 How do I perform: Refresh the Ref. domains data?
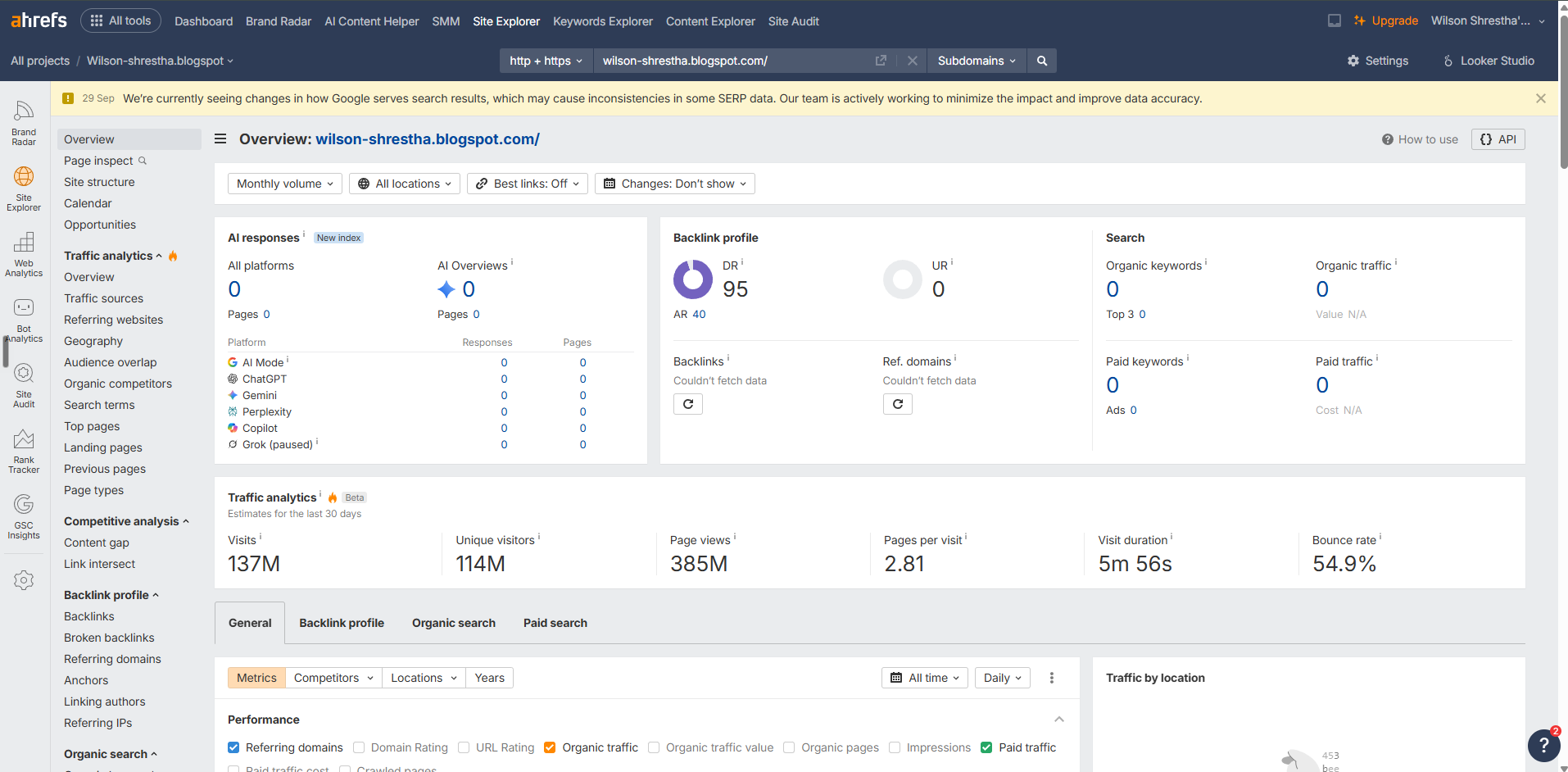[x=898, y=404]
